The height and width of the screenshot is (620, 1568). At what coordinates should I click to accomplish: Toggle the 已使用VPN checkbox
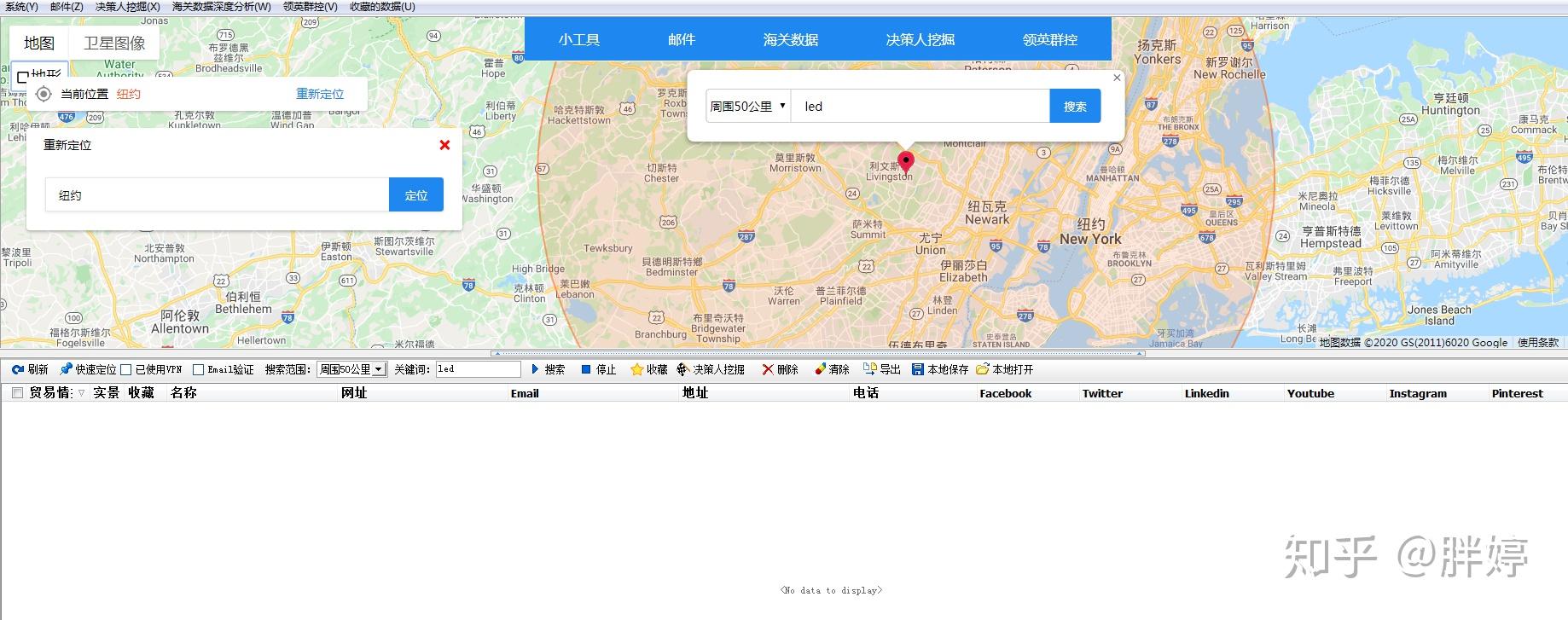coord(126,370)
